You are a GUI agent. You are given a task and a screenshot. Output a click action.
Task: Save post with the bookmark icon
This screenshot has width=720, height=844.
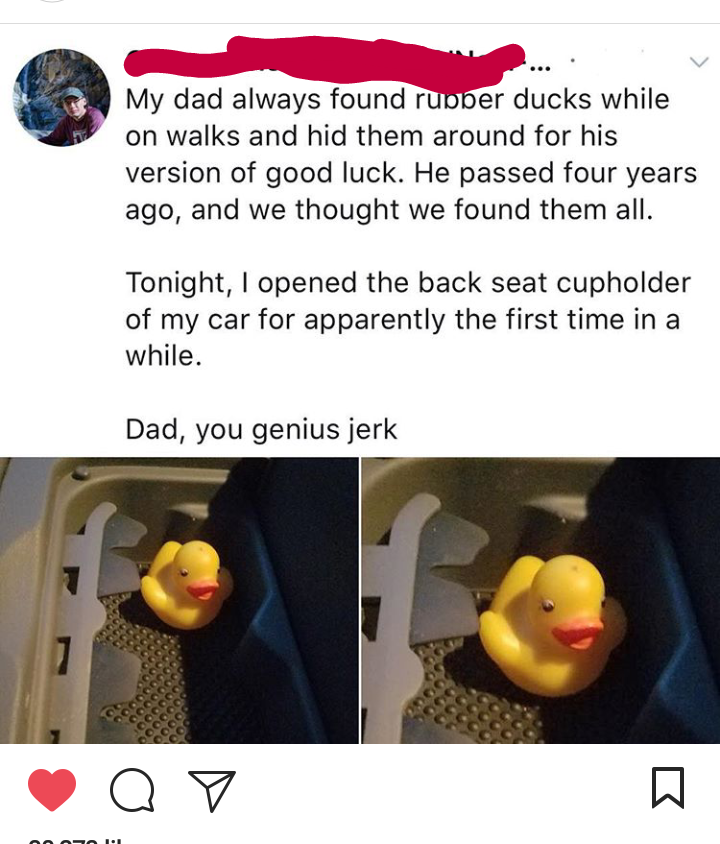(x=668, y=788)
